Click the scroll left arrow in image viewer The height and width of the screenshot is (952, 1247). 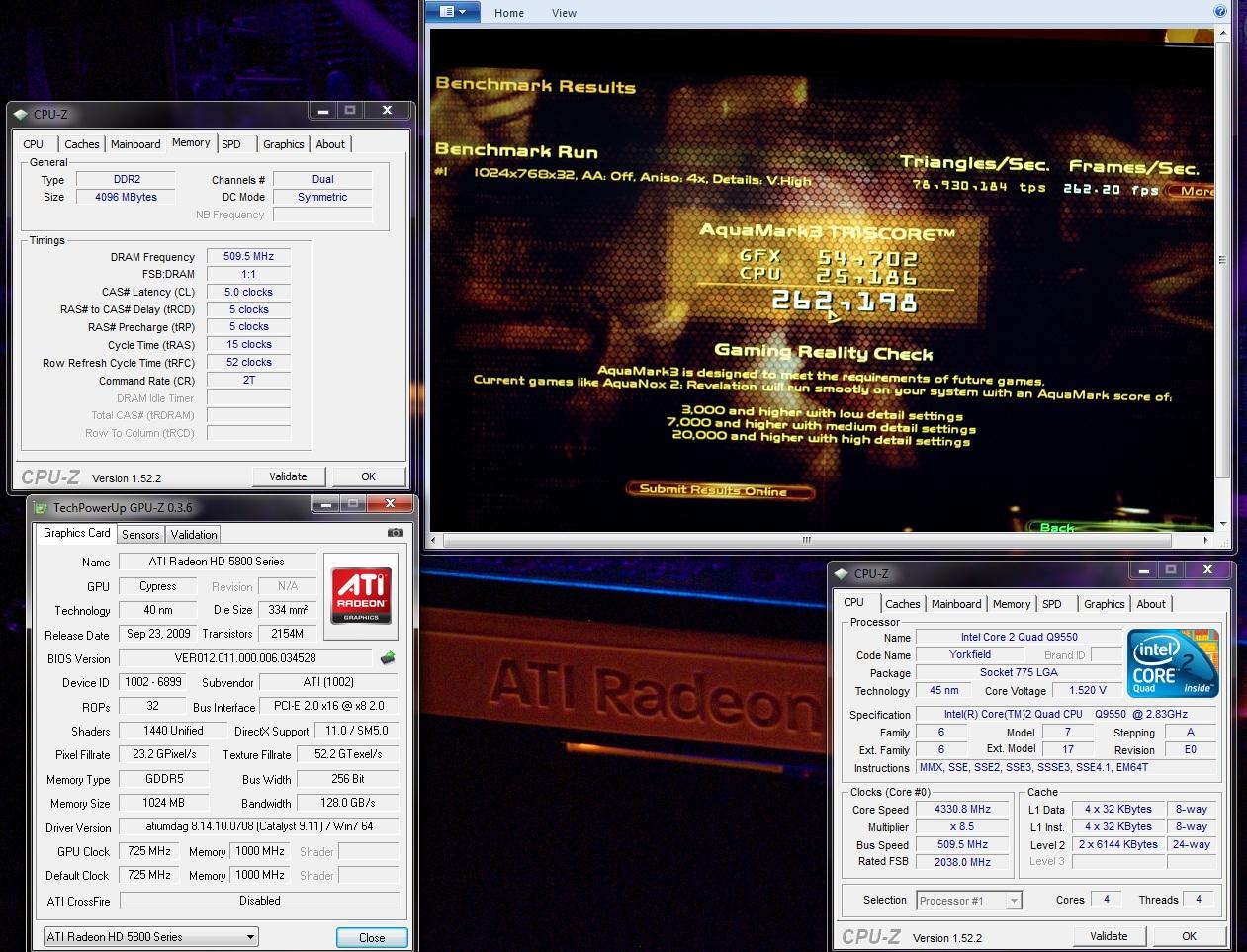(435, 540)
